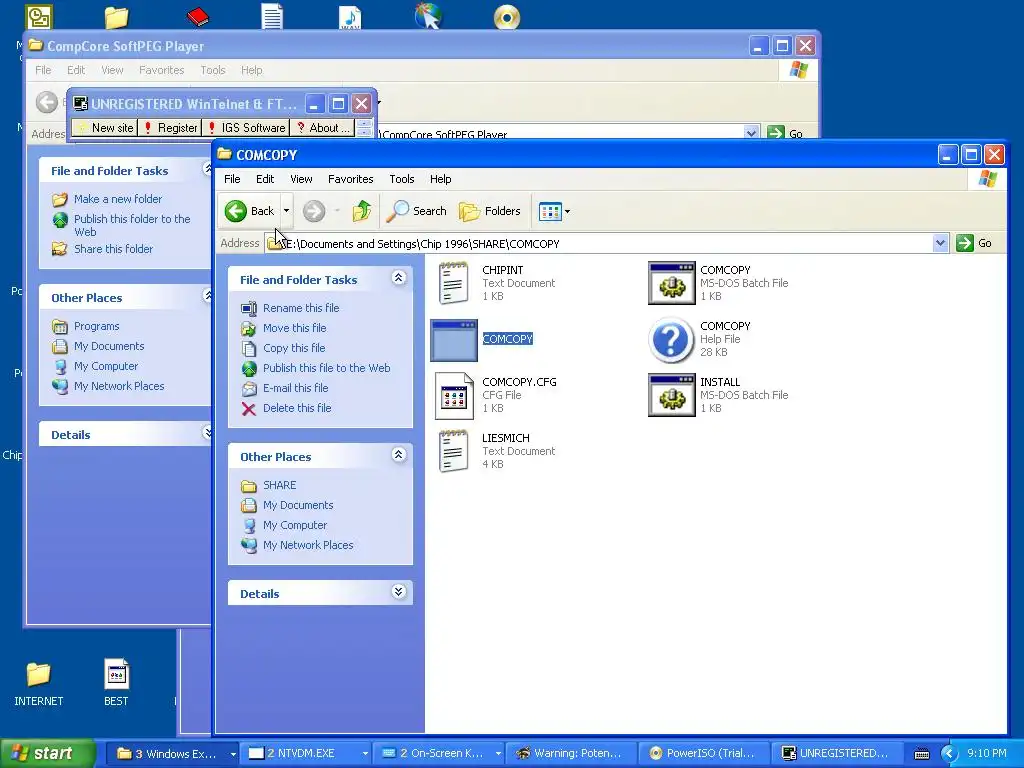Click the disc icon on desktop top row
1024x768 pixels.
[x=507, y=17]
